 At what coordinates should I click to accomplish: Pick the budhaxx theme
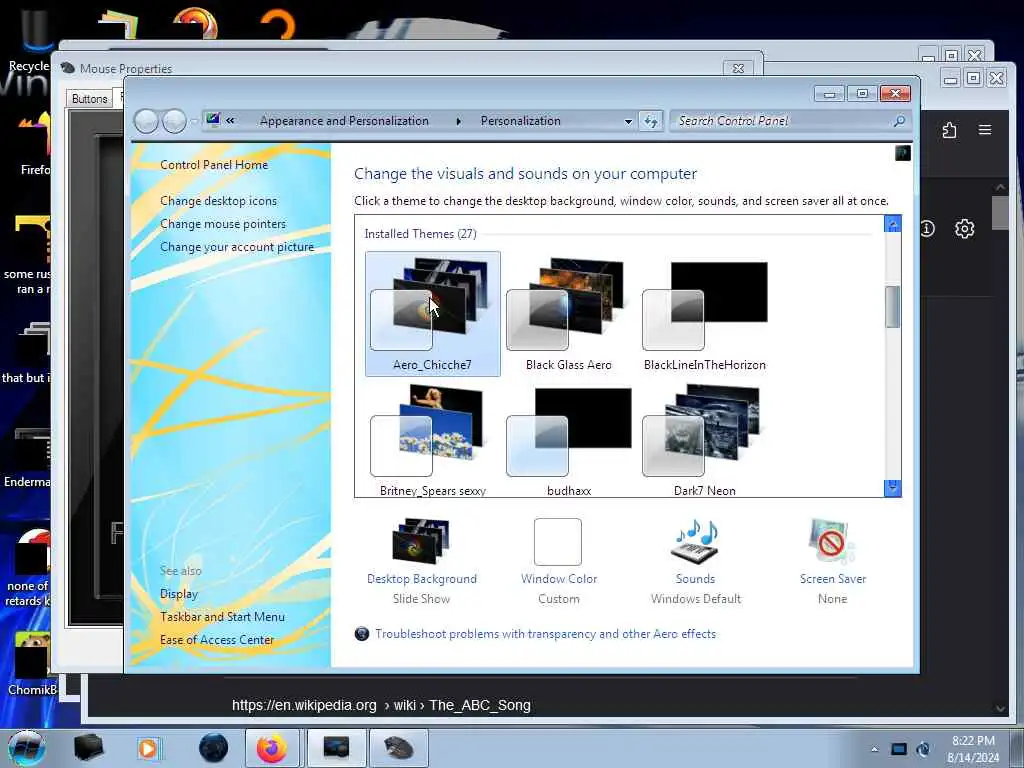[x=568, y=440]
